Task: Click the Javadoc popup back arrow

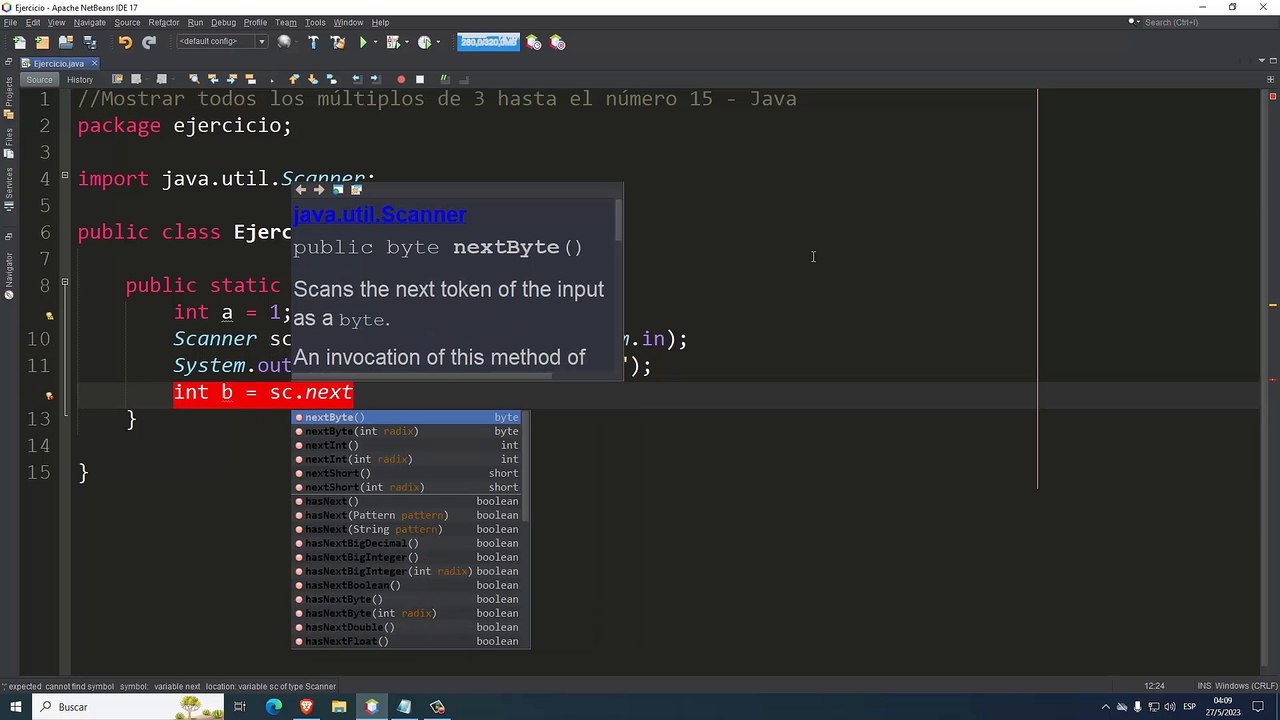Action: pos(300,189)
